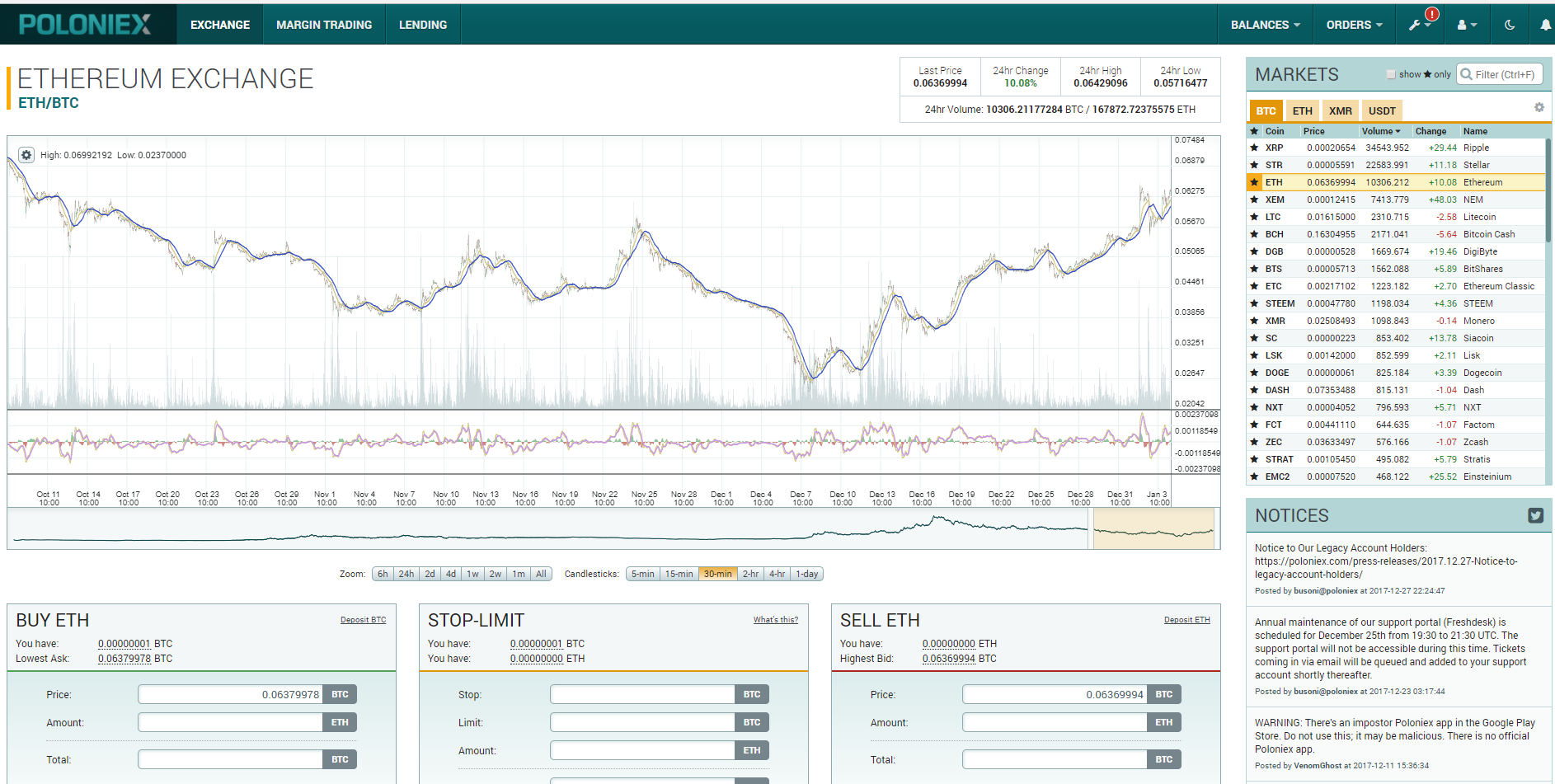The image size is (1555, 784).
Task: Toggle favorite star for ETH row
Action: (1254, 182)
